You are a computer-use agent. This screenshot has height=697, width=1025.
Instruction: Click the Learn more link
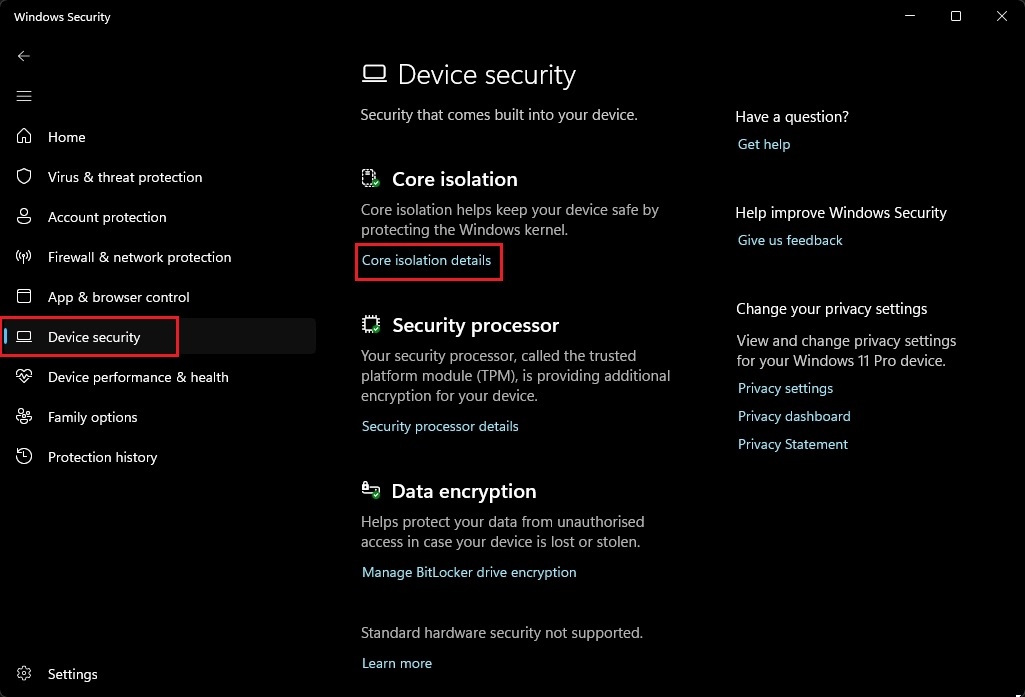click(397, 663)
